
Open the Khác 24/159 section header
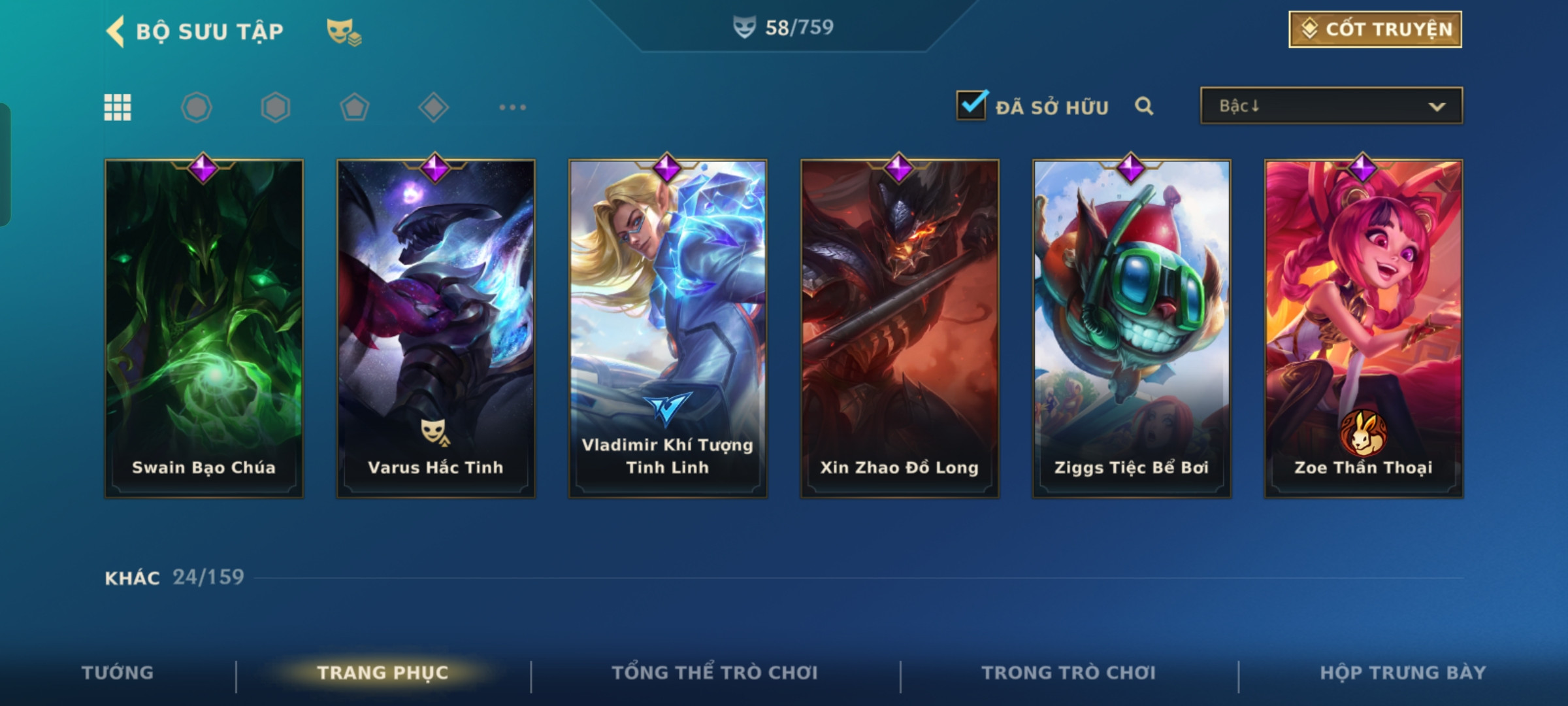(174, 577)
